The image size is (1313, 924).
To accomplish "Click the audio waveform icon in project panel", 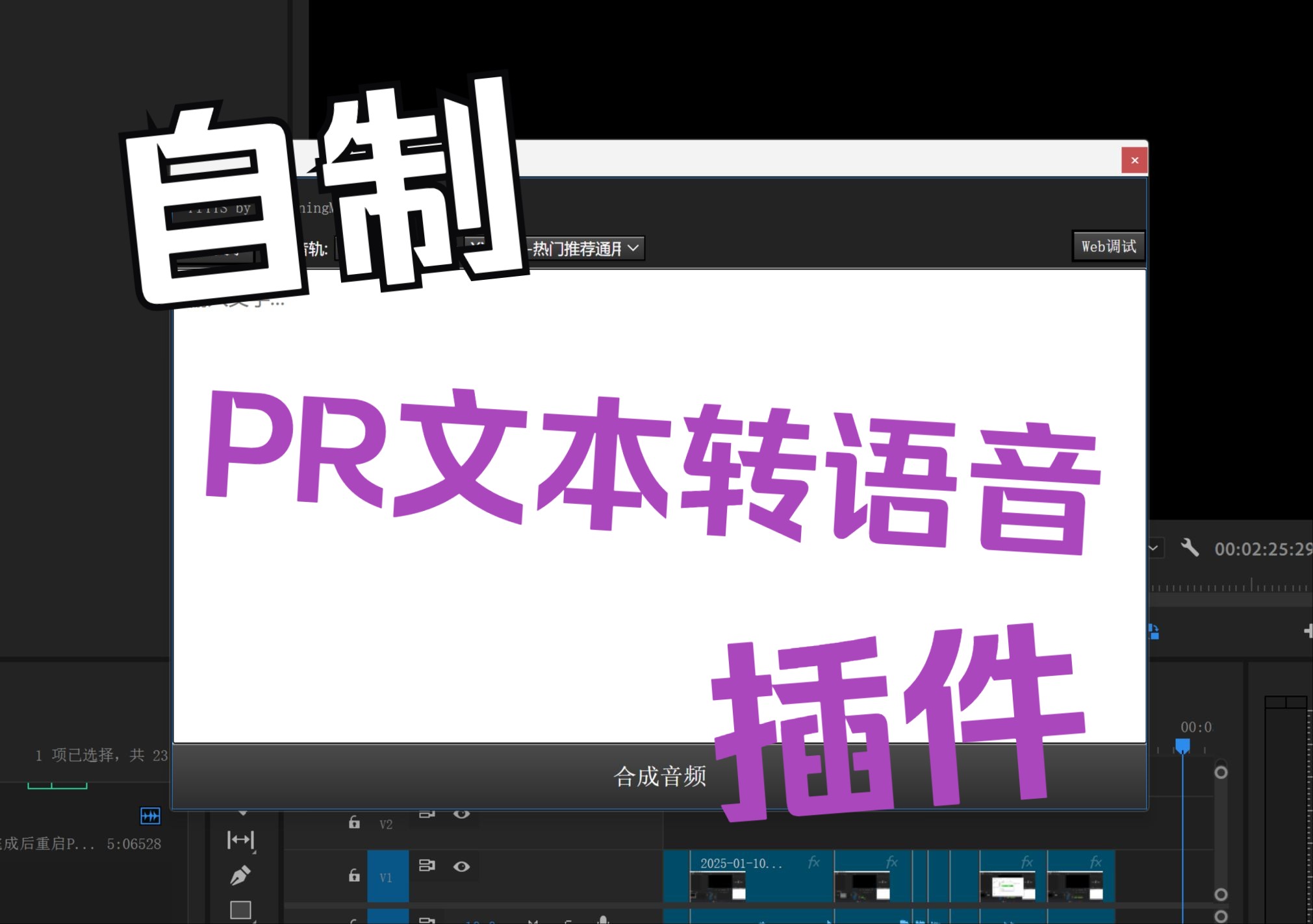I will [x=150, y=816].
